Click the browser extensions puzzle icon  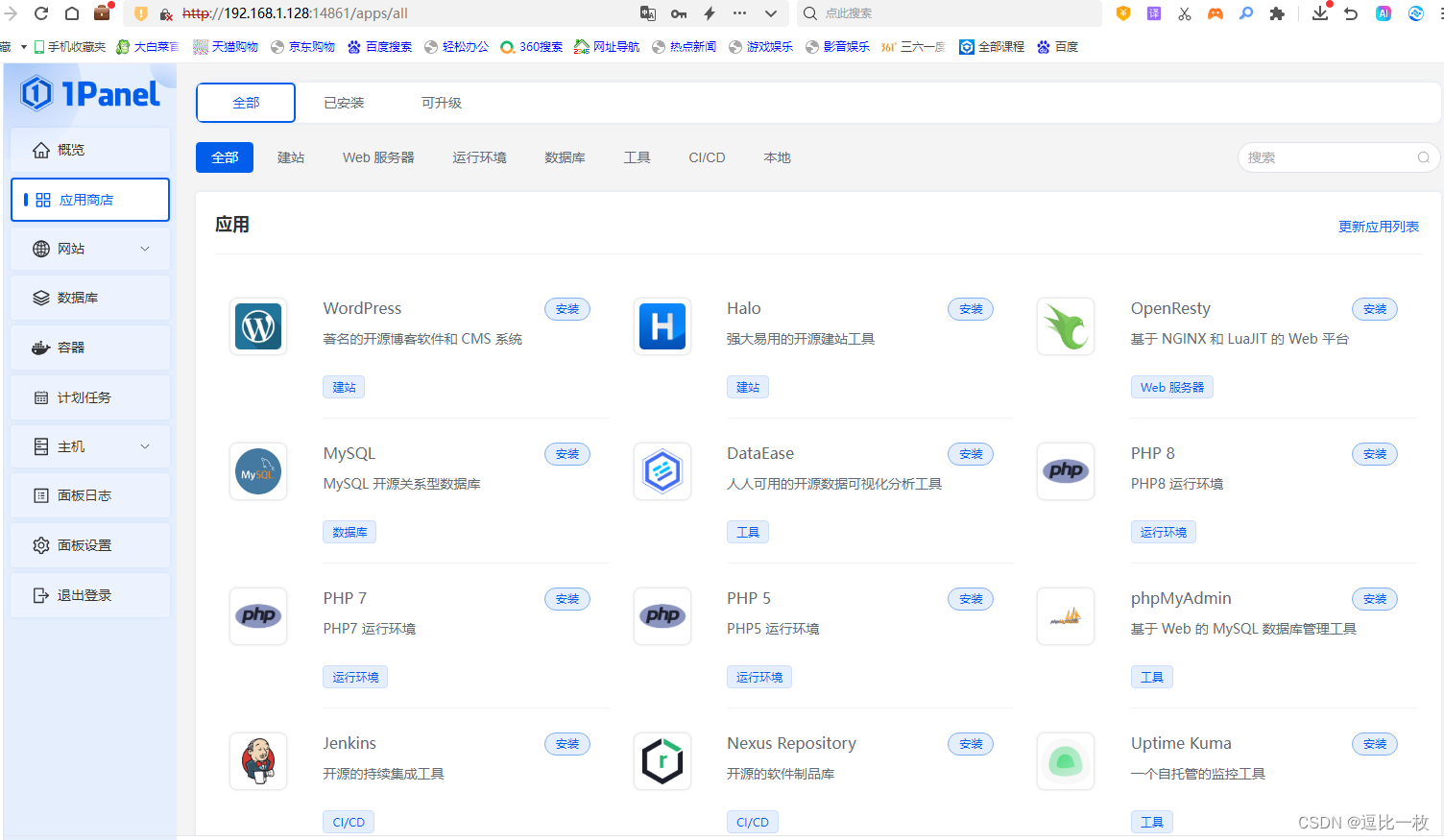point(1277,13)
